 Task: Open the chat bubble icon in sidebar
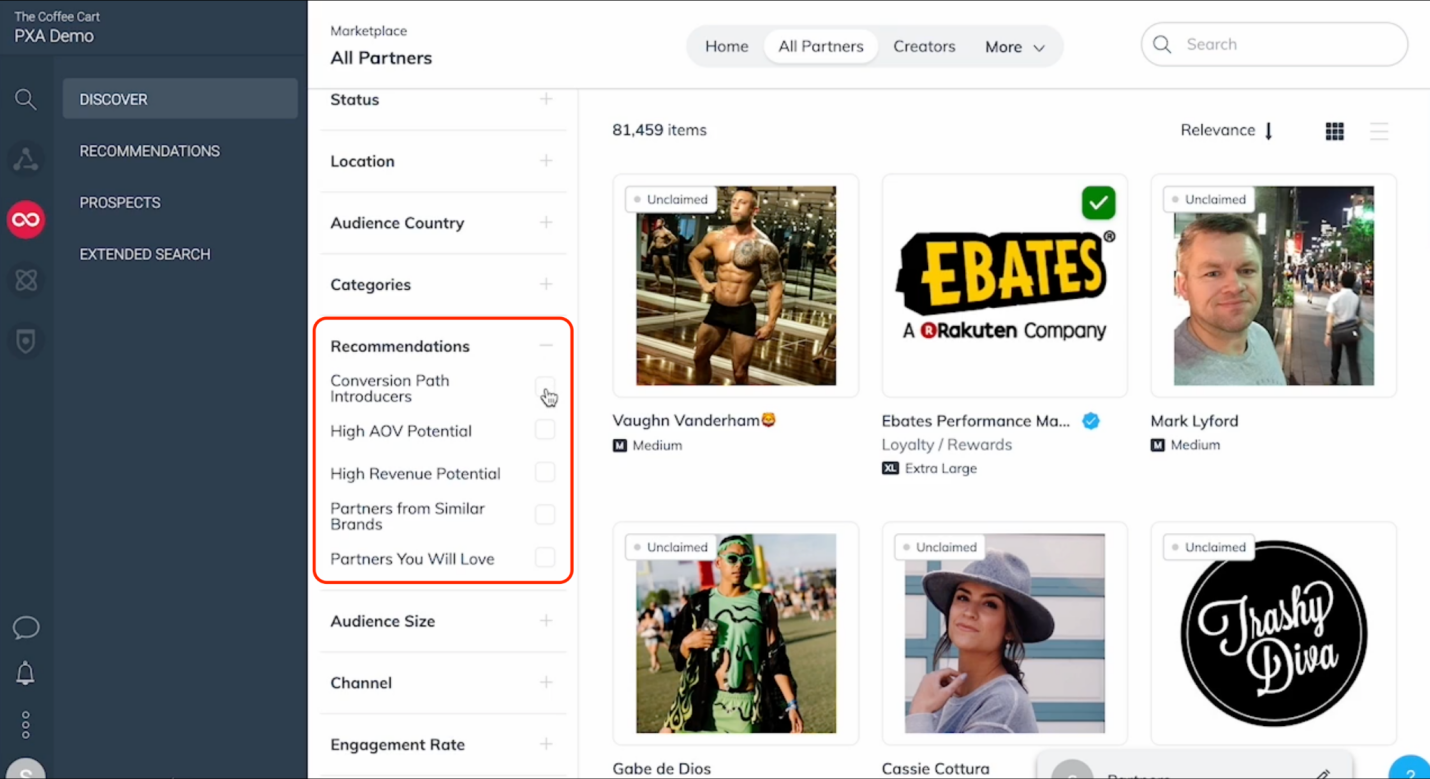click(x=26, y=627)
